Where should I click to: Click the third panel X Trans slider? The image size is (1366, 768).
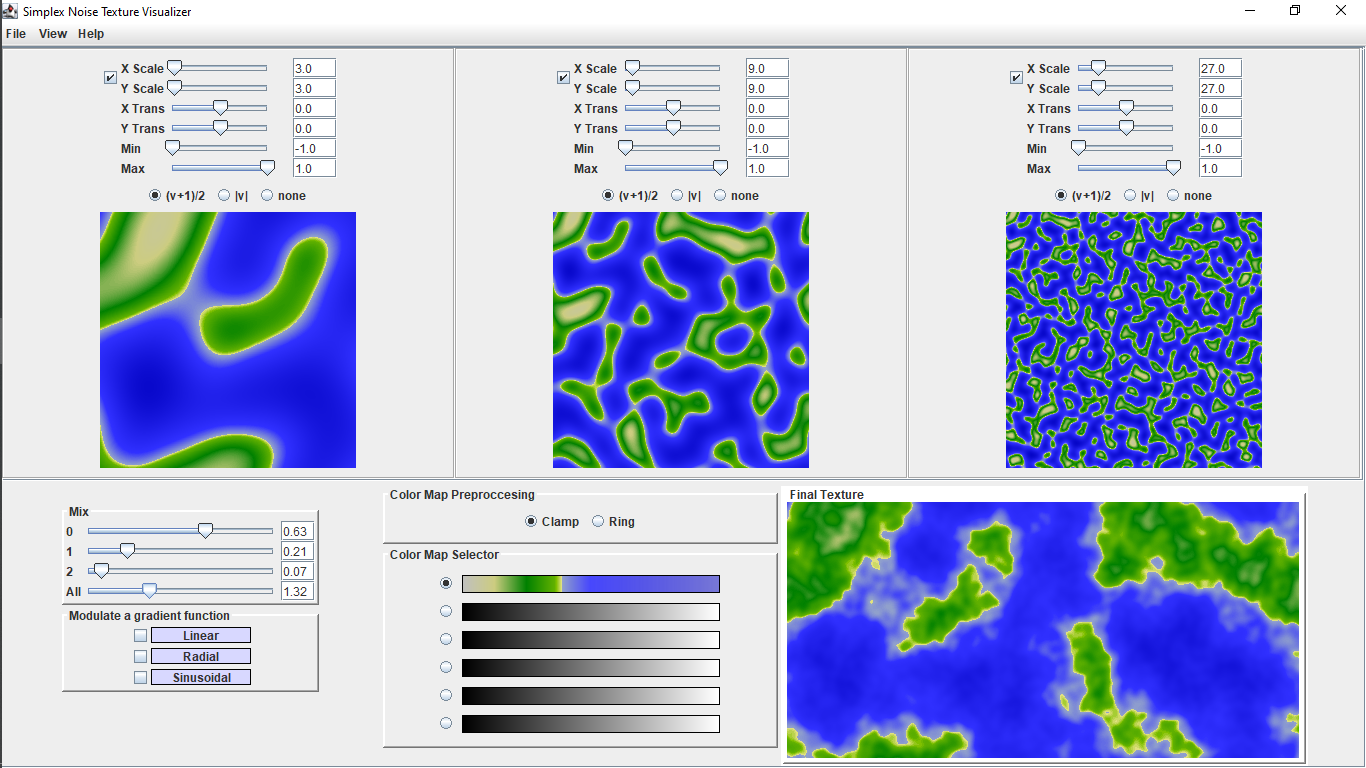(1125, 108)
